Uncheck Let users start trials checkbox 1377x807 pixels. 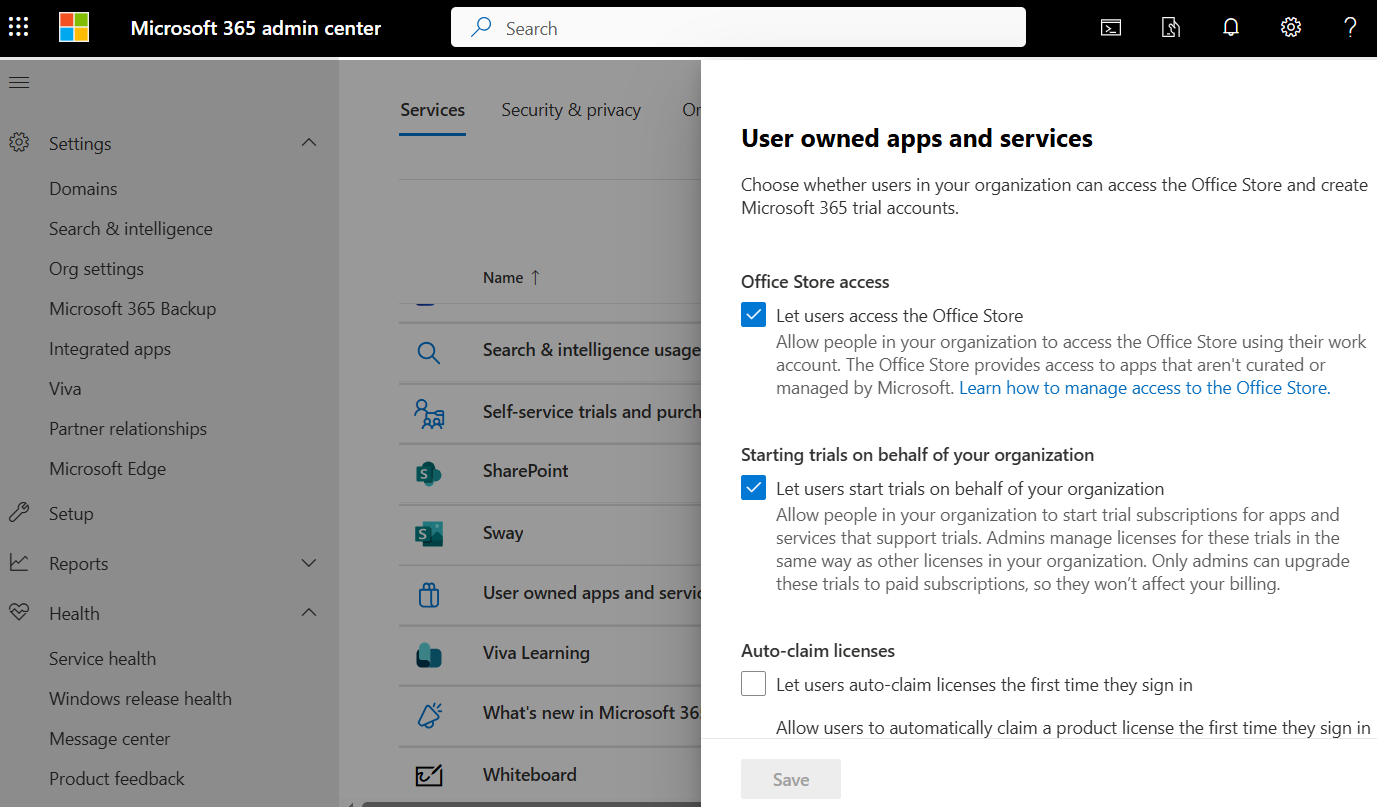pyautogui.click(x=754, y=488)
